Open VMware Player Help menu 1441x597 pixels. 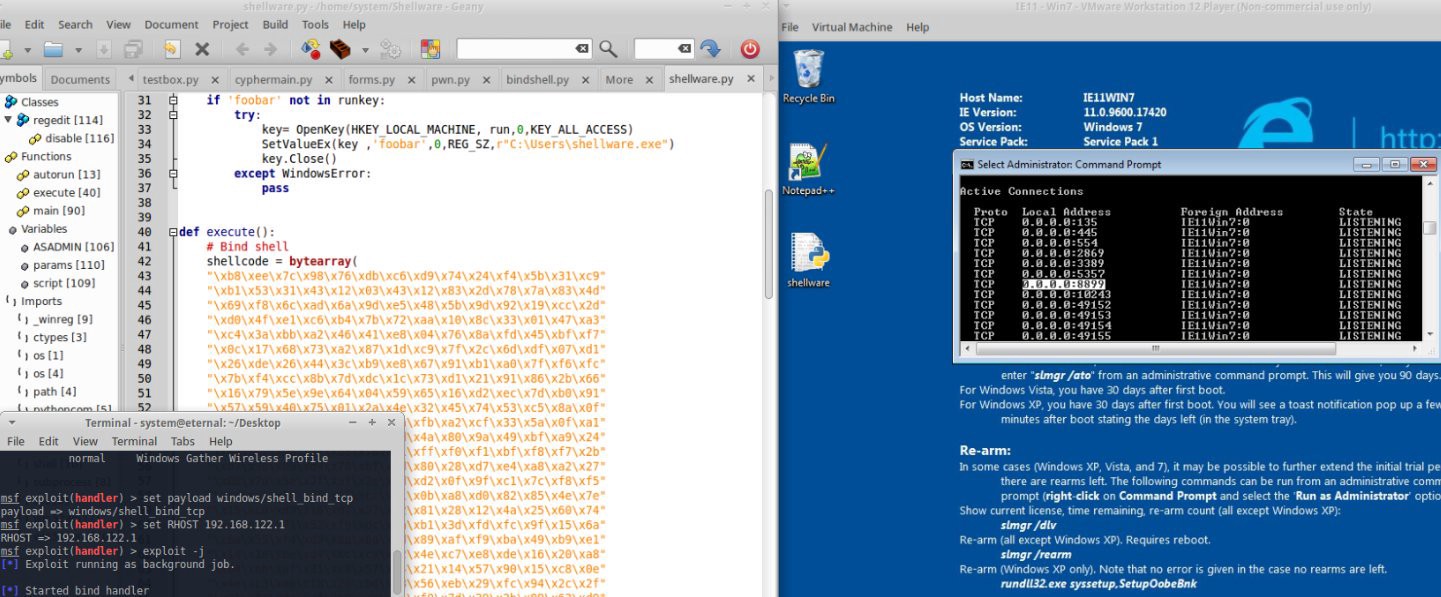coord(917,27)
